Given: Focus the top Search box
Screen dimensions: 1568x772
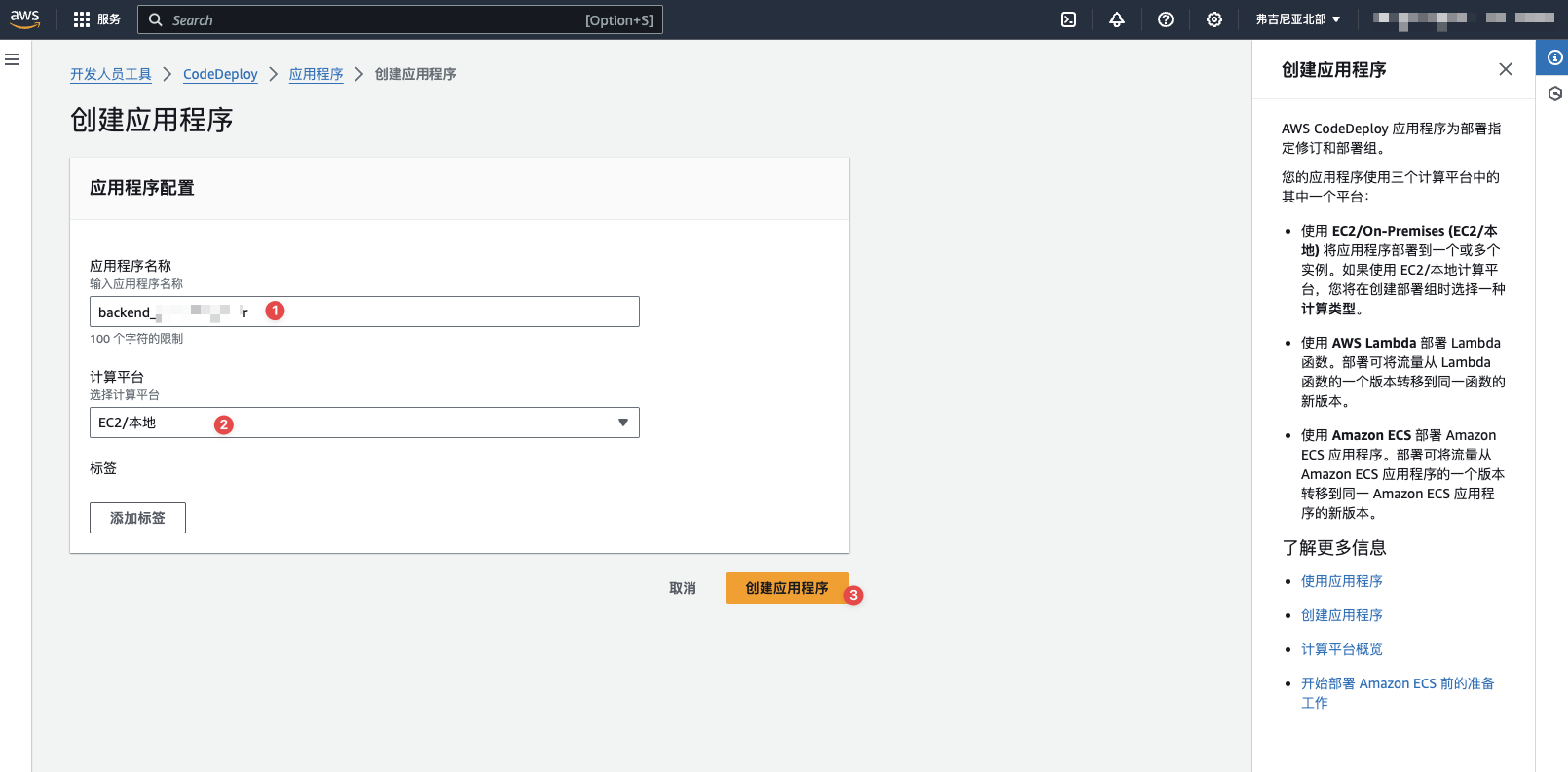Looking at the screenshot, I should click(x=400, y=19).
